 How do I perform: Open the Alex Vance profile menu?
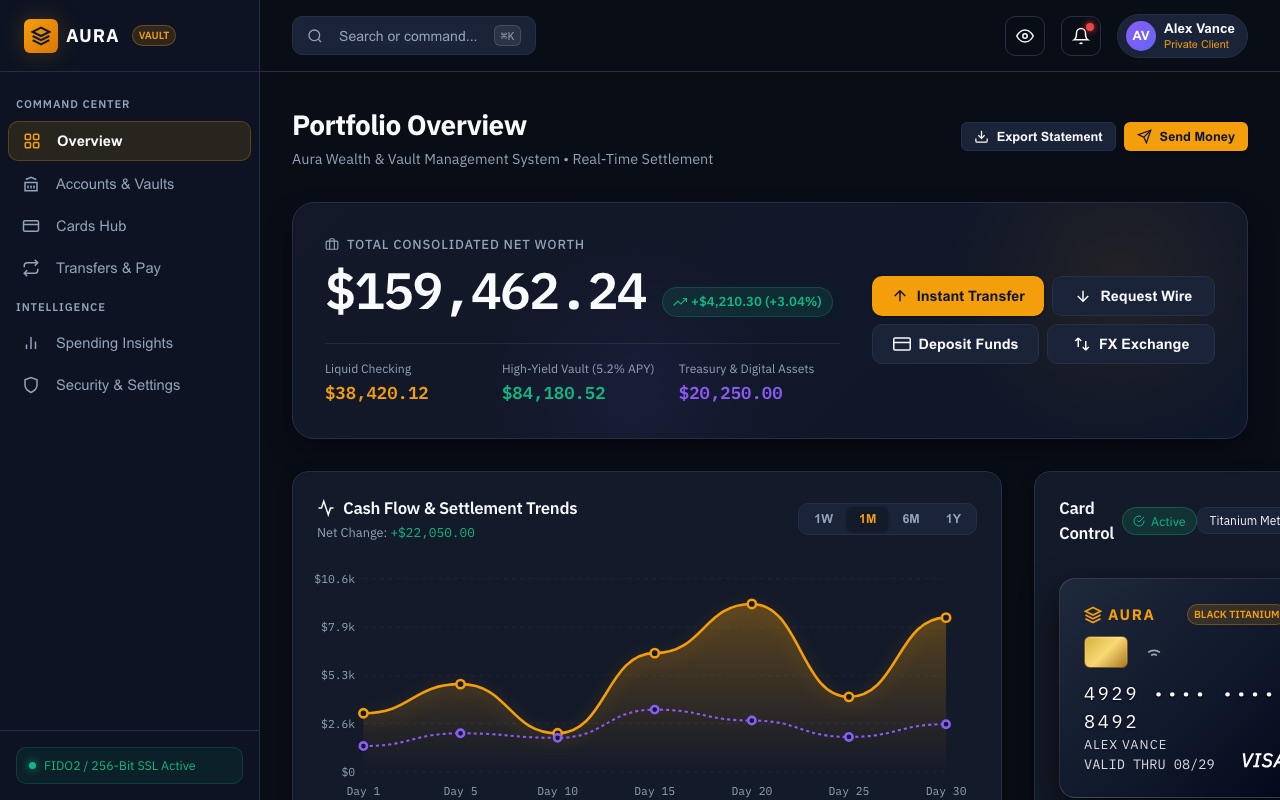(x=1182, y=36)
